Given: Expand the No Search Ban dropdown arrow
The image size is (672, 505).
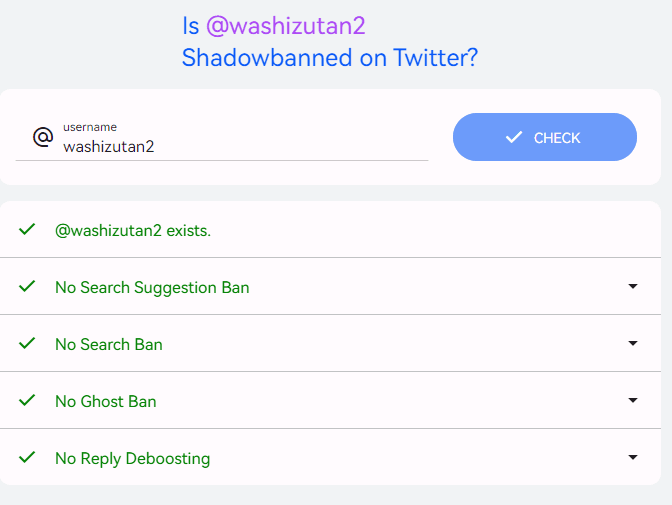Looking at the screenshot, I should coord(633,343).
